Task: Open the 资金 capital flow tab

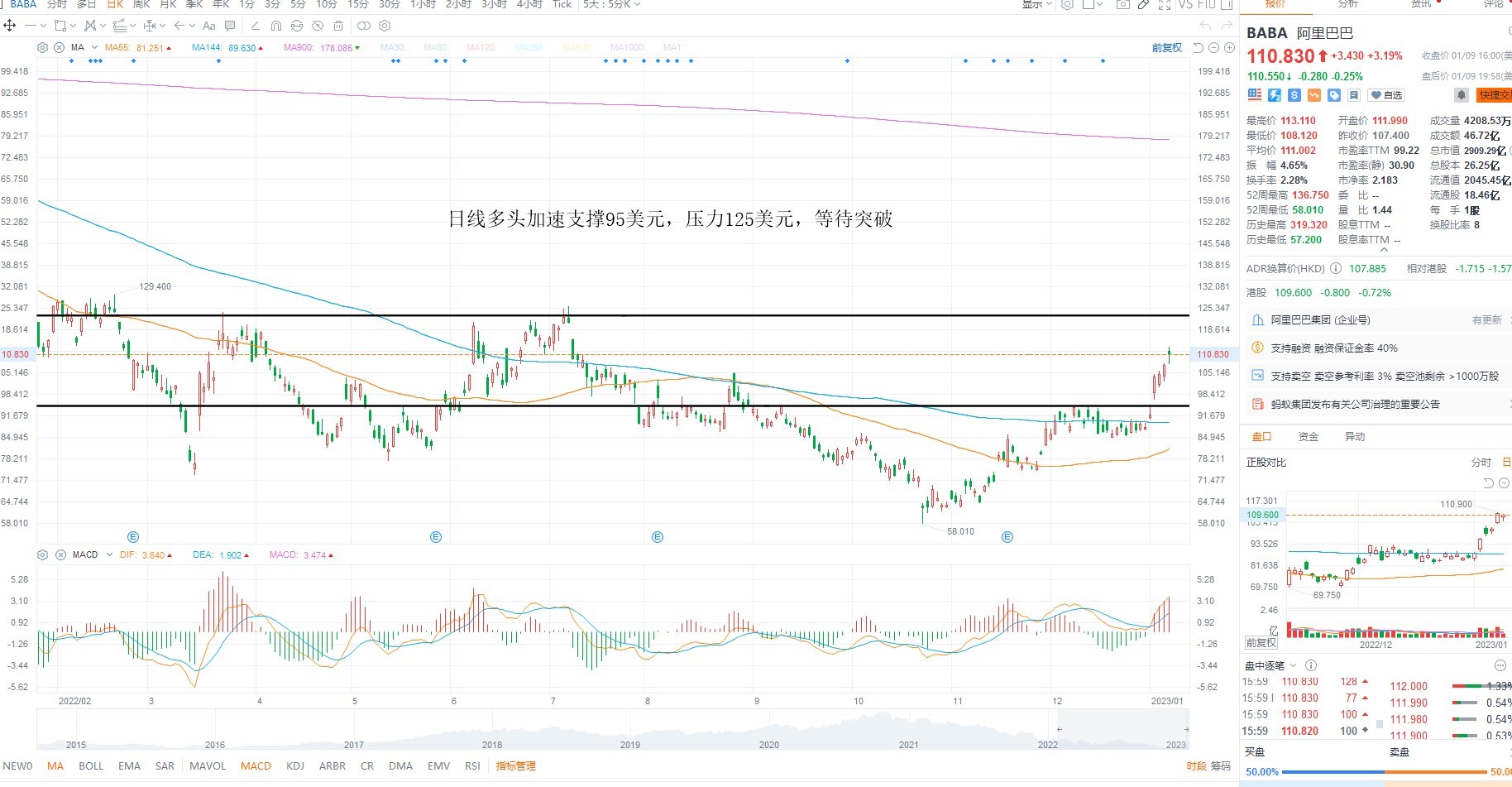Action: pyautogui.click(x=1309, y=437)
